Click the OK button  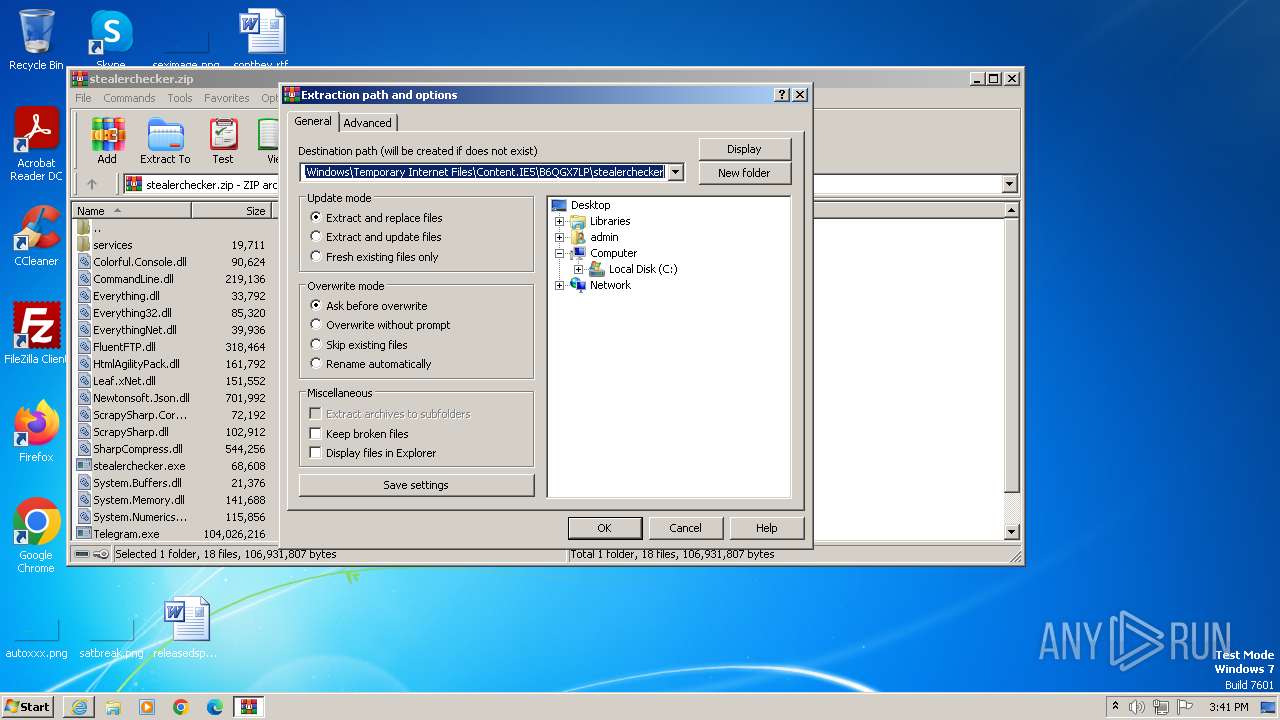pos(604,528)
